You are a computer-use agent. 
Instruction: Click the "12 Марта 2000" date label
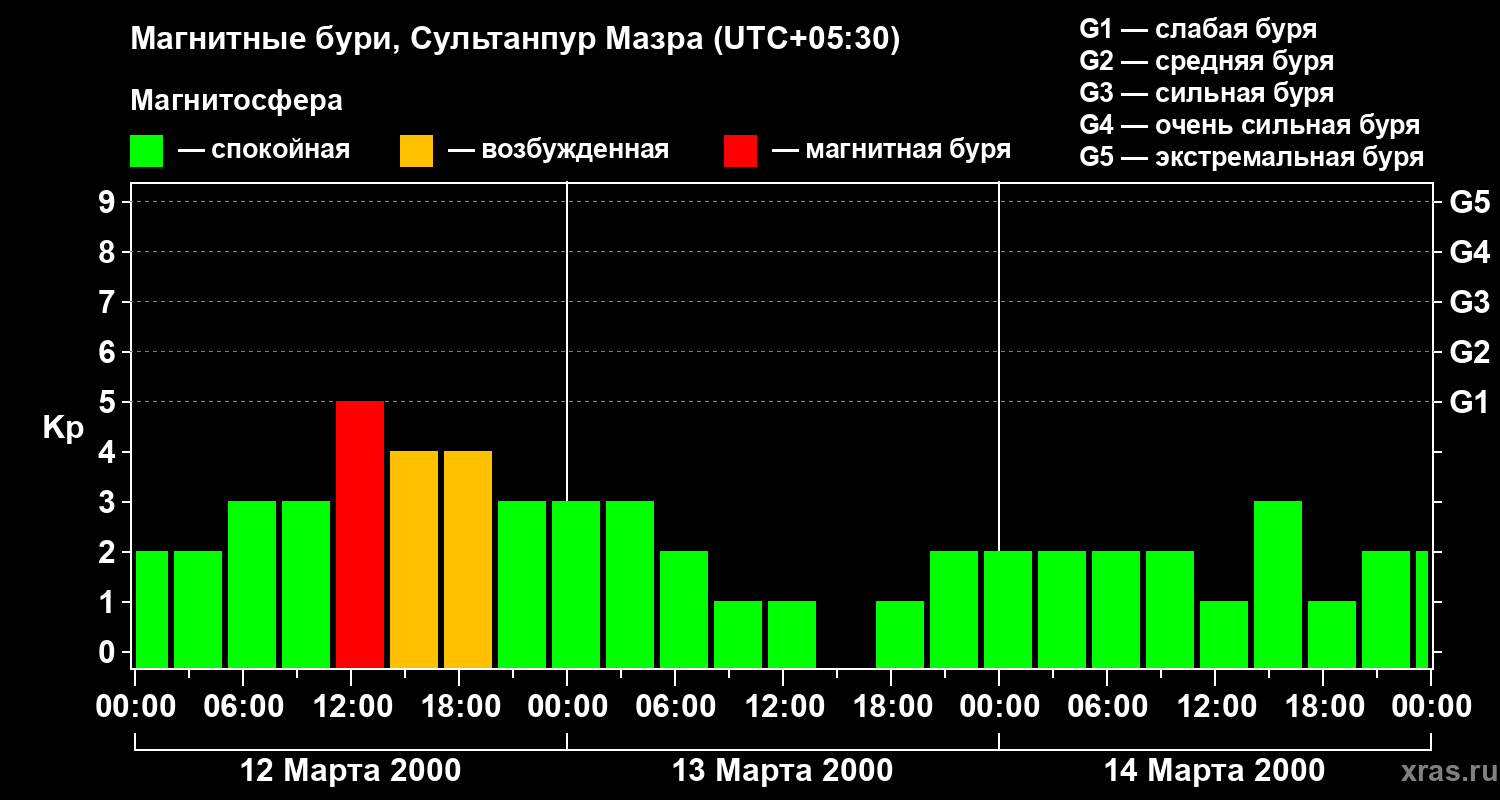351,771
